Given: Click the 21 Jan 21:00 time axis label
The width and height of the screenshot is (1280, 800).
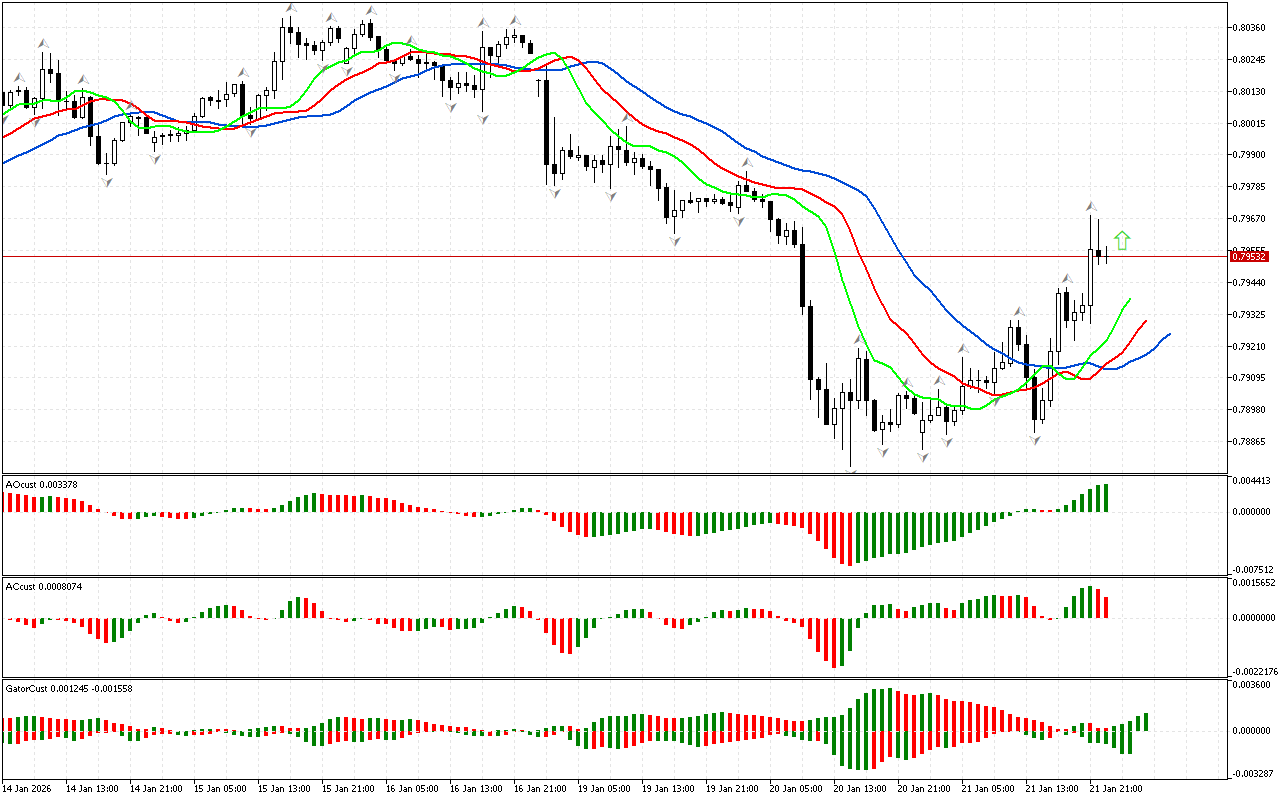Looking at the screenshot, I should point(1116,789).
